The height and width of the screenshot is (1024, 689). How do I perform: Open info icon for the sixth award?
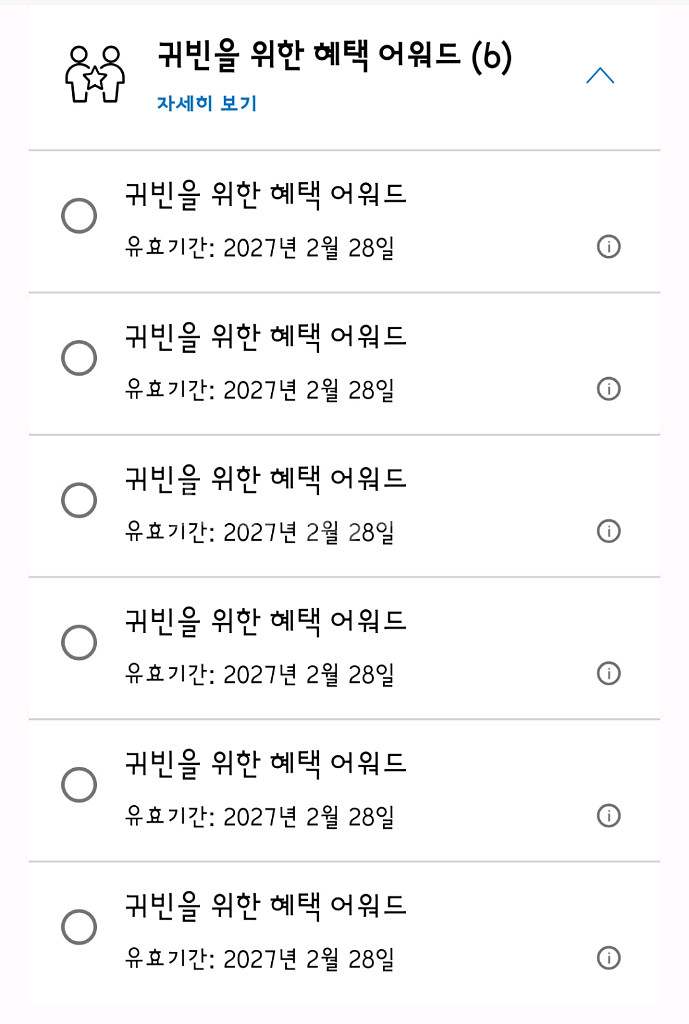608,958
